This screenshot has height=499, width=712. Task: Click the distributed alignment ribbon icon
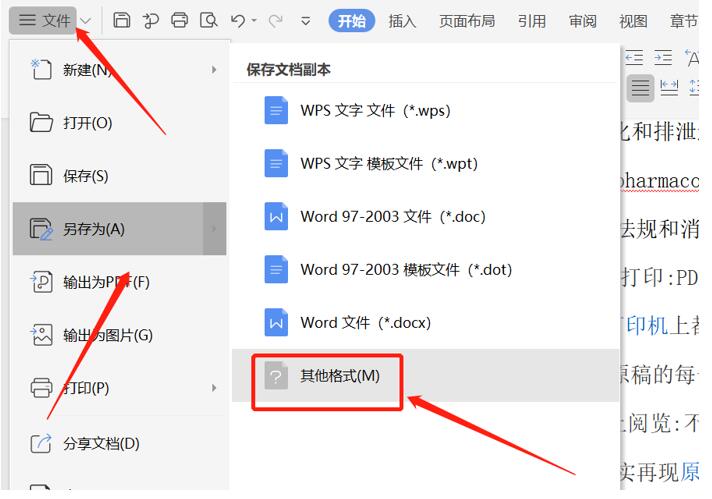pos(669,87)
